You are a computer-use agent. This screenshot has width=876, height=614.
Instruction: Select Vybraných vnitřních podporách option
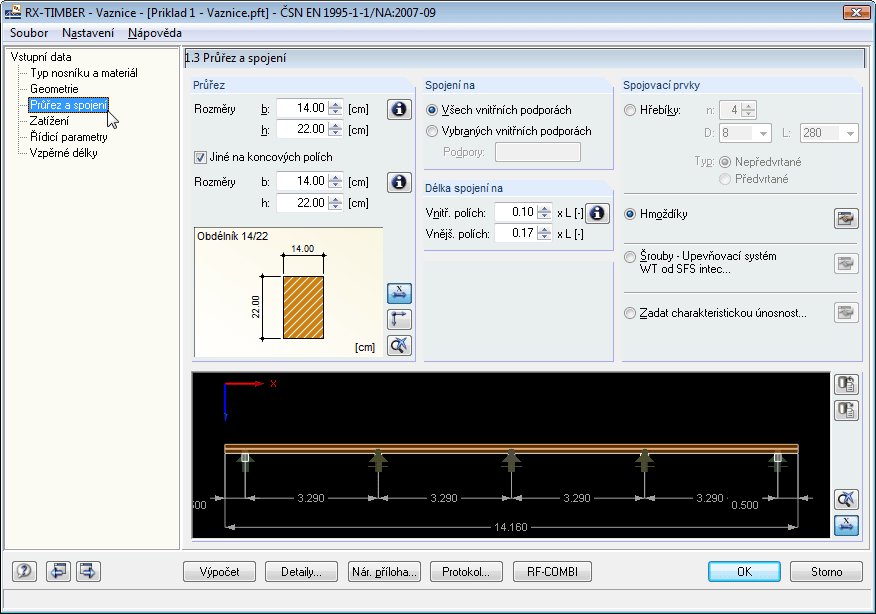click(431, 131)
